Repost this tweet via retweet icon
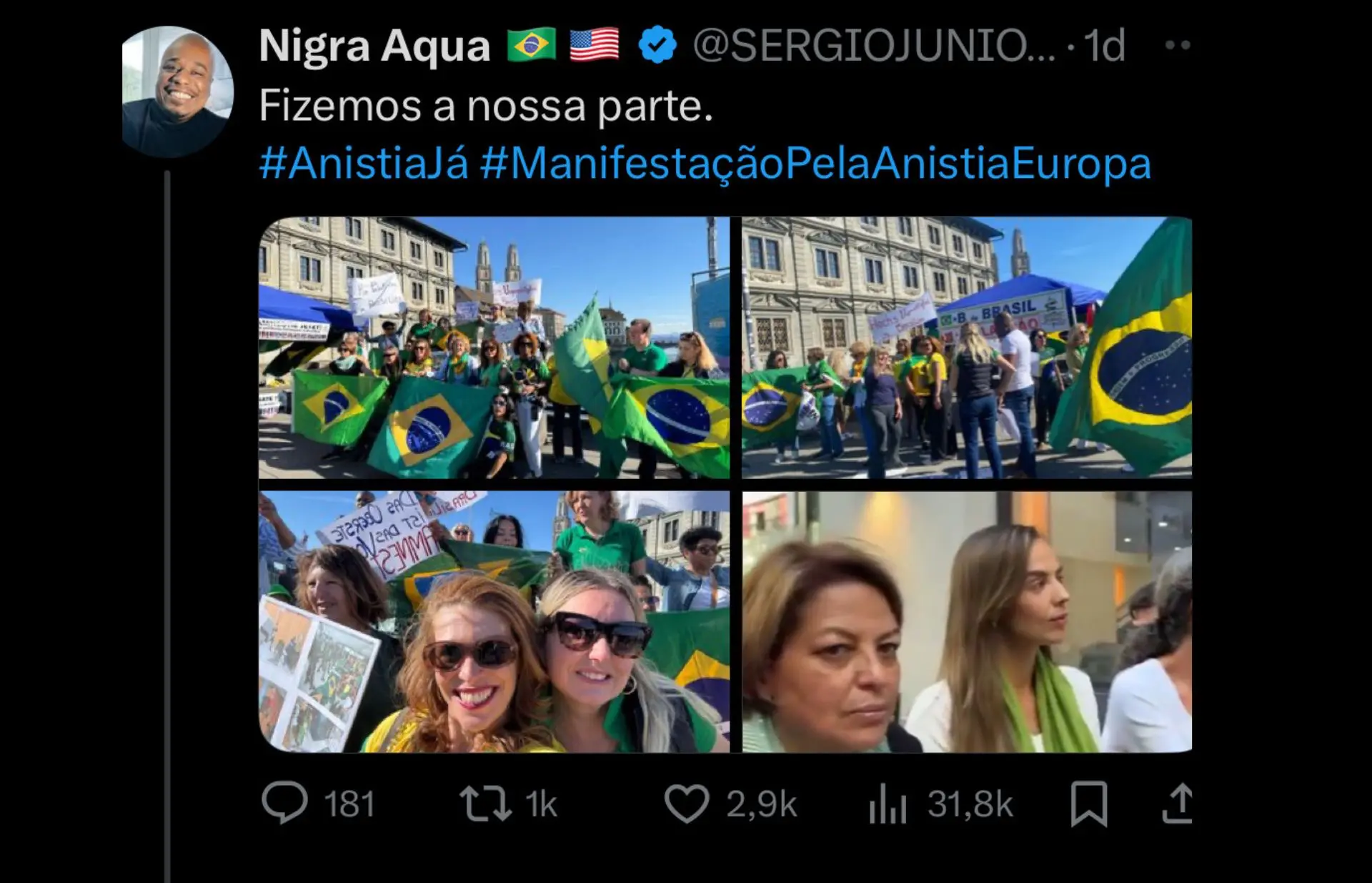Viewport: 1372px width, 883px height. click(486, 804)
